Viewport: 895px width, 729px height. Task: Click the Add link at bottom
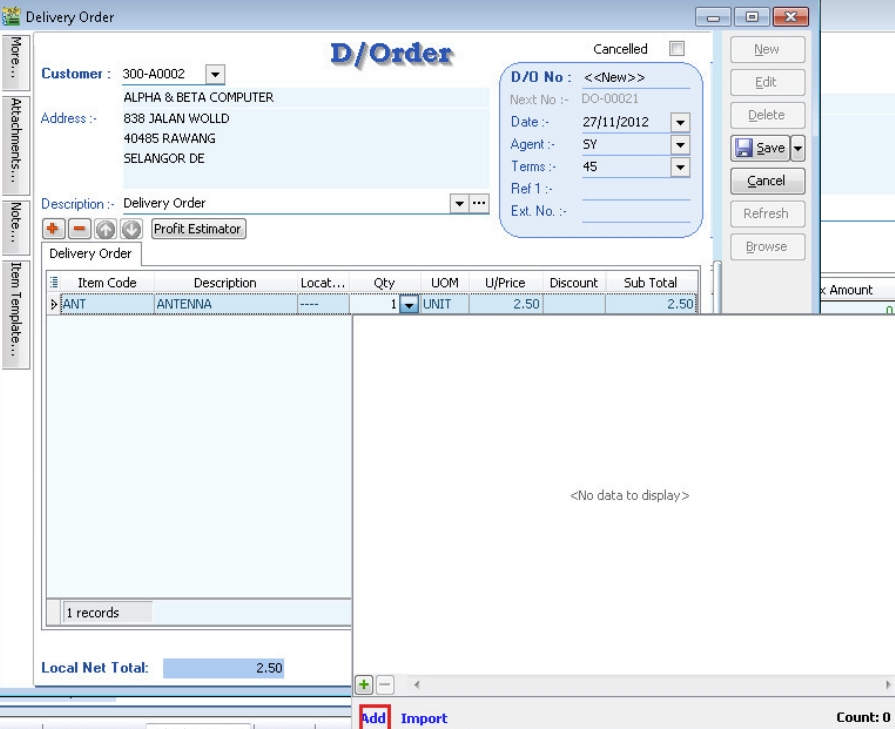[374, 718]
